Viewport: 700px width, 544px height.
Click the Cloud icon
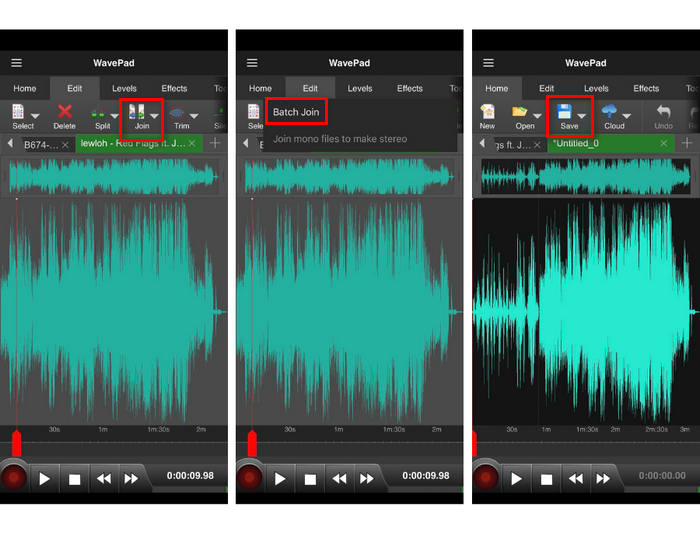pos(609,111)
